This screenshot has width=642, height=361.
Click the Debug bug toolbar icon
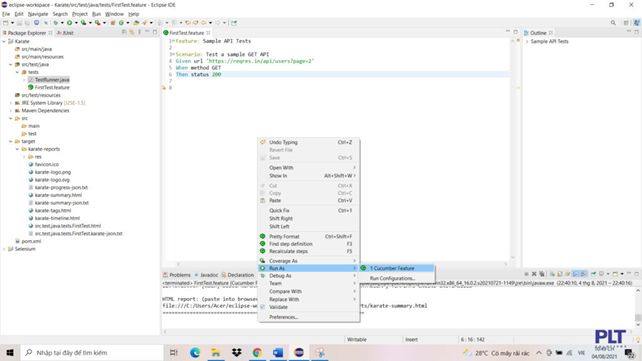point(55,23)
